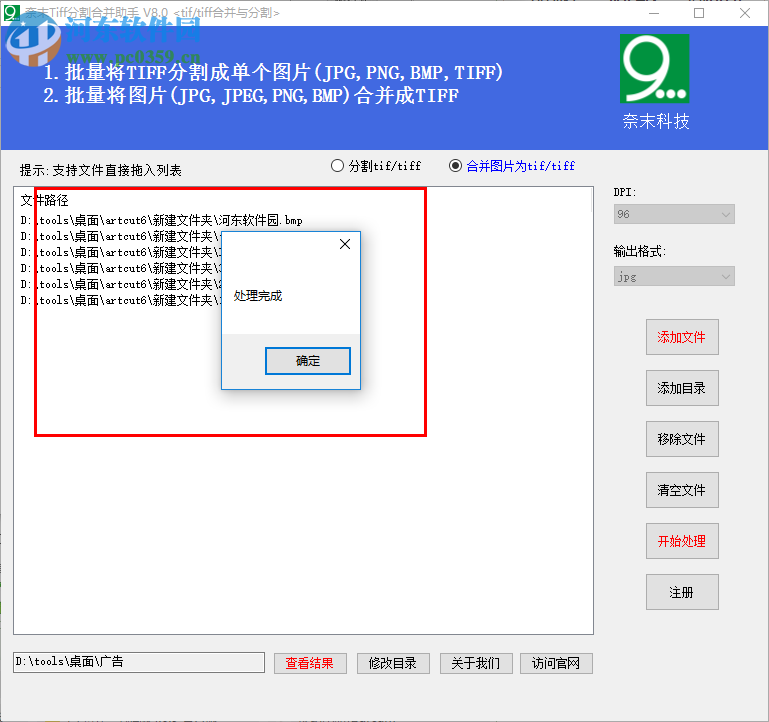Select the 分割tif/tiff radio option
769x722 pixels.
376,166
